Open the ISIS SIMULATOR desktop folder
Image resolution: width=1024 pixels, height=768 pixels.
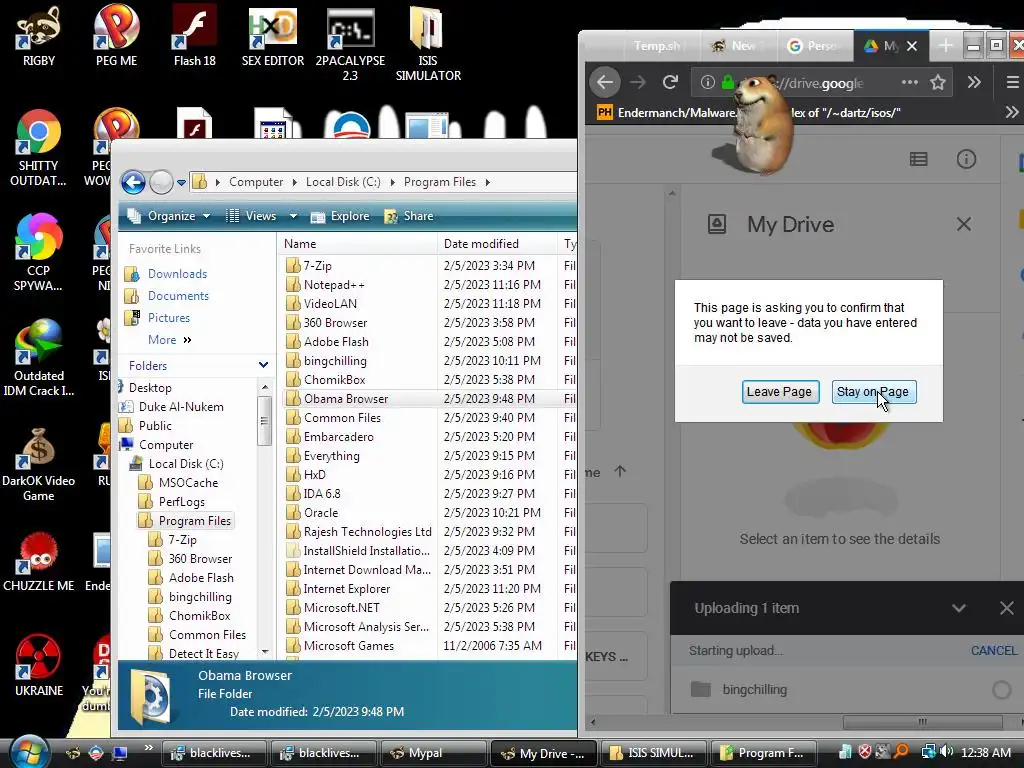pyautogui.click(x=428, y=44)
